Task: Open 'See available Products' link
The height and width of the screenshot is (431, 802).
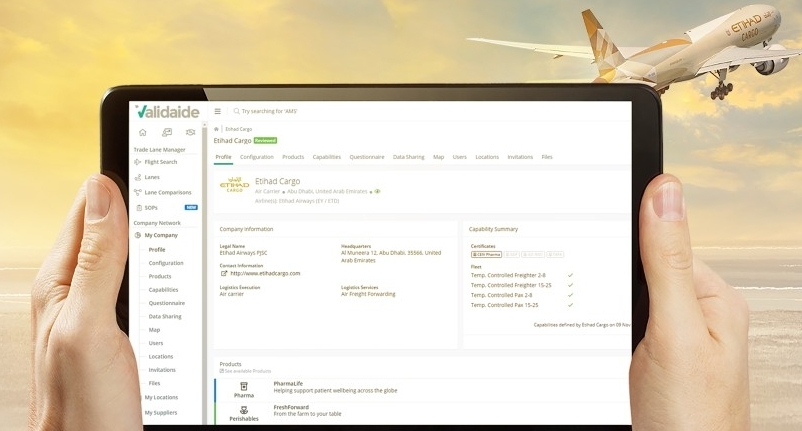Action: point(246,371)
